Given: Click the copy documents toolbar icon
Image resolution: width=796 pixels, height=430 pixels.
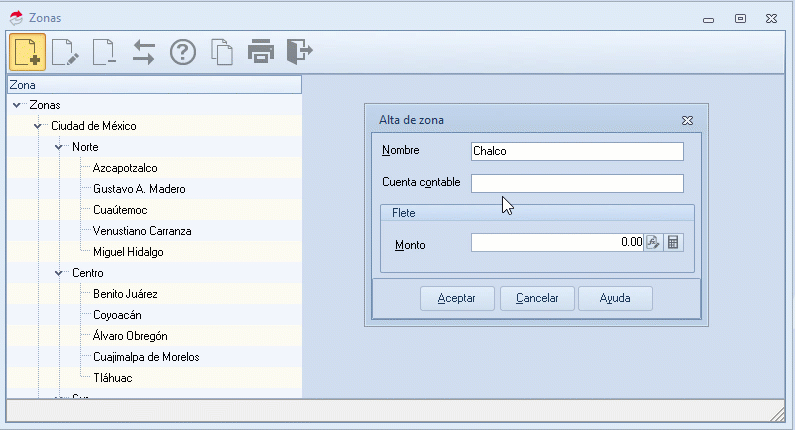Looking at the screenshot, I should coord(221,52).
